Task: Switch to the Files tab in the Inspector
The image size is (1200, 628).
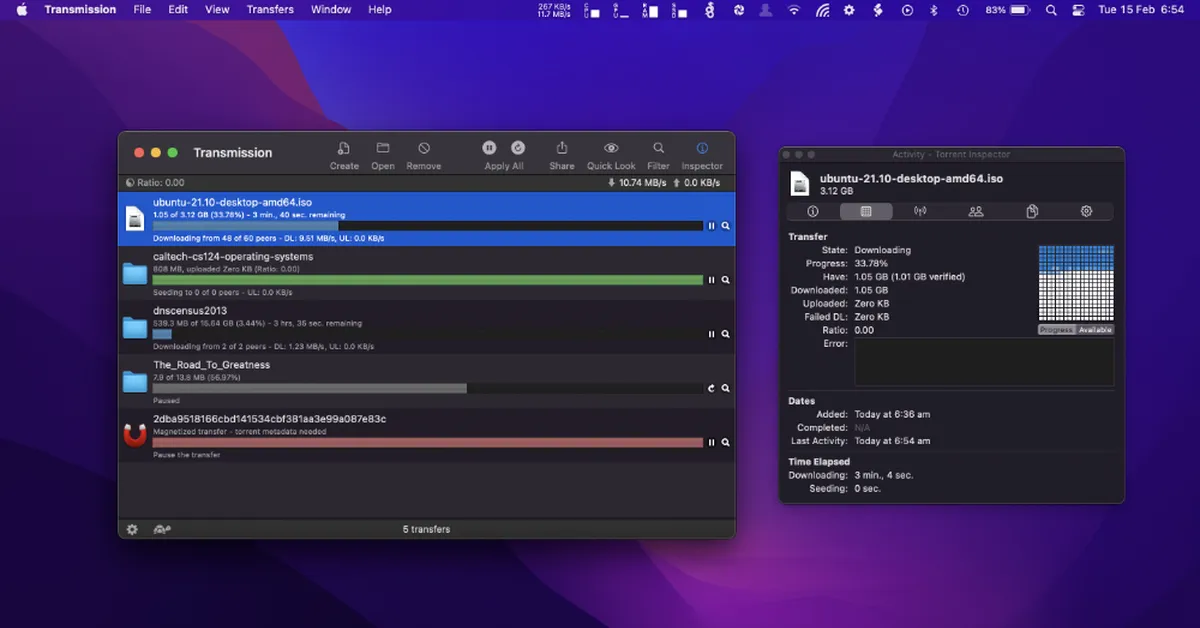Action: pyautogui.click(x=1032, y=211)
